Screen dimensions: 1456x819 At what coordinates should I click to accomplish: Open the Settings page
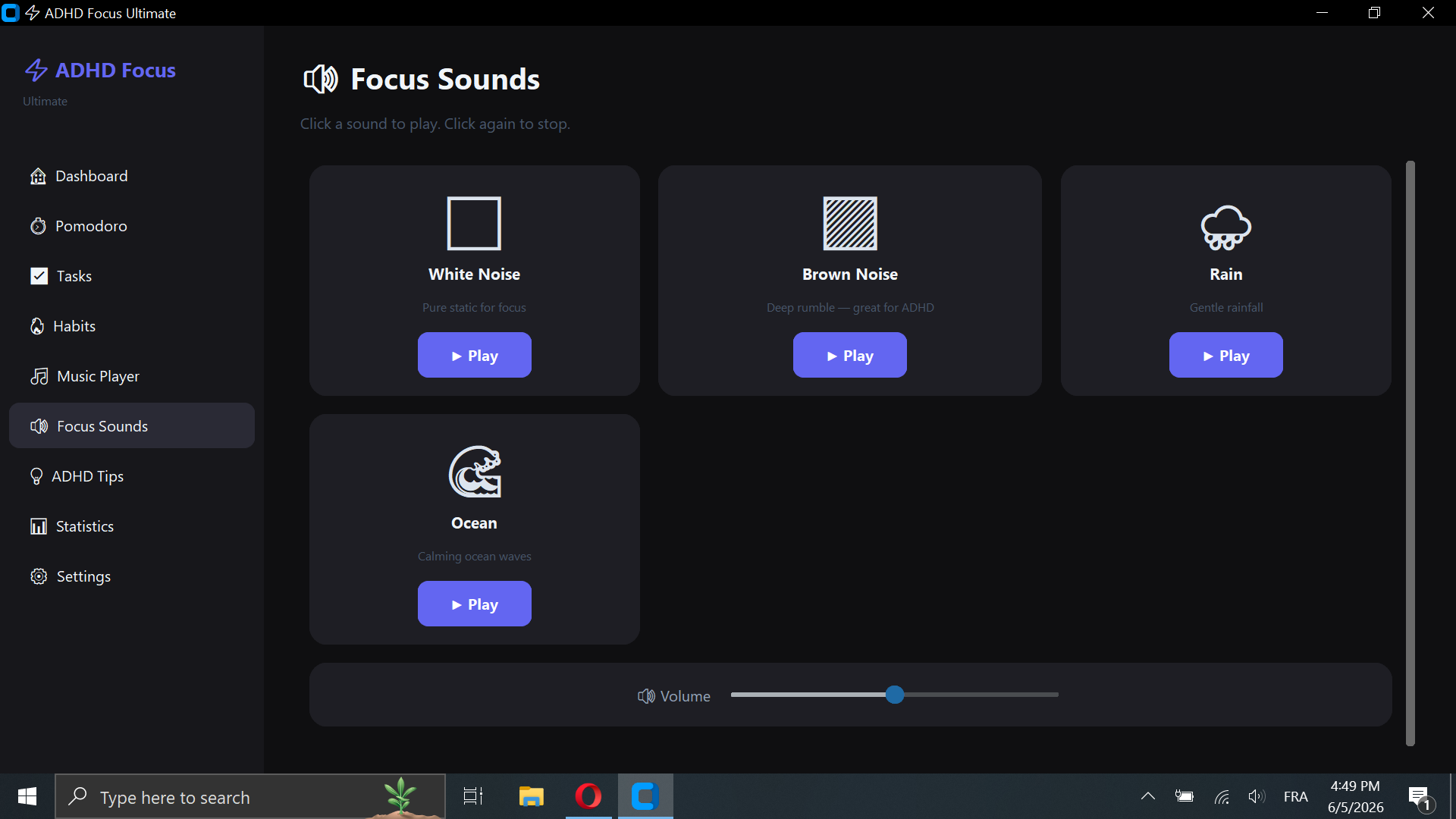132,576
